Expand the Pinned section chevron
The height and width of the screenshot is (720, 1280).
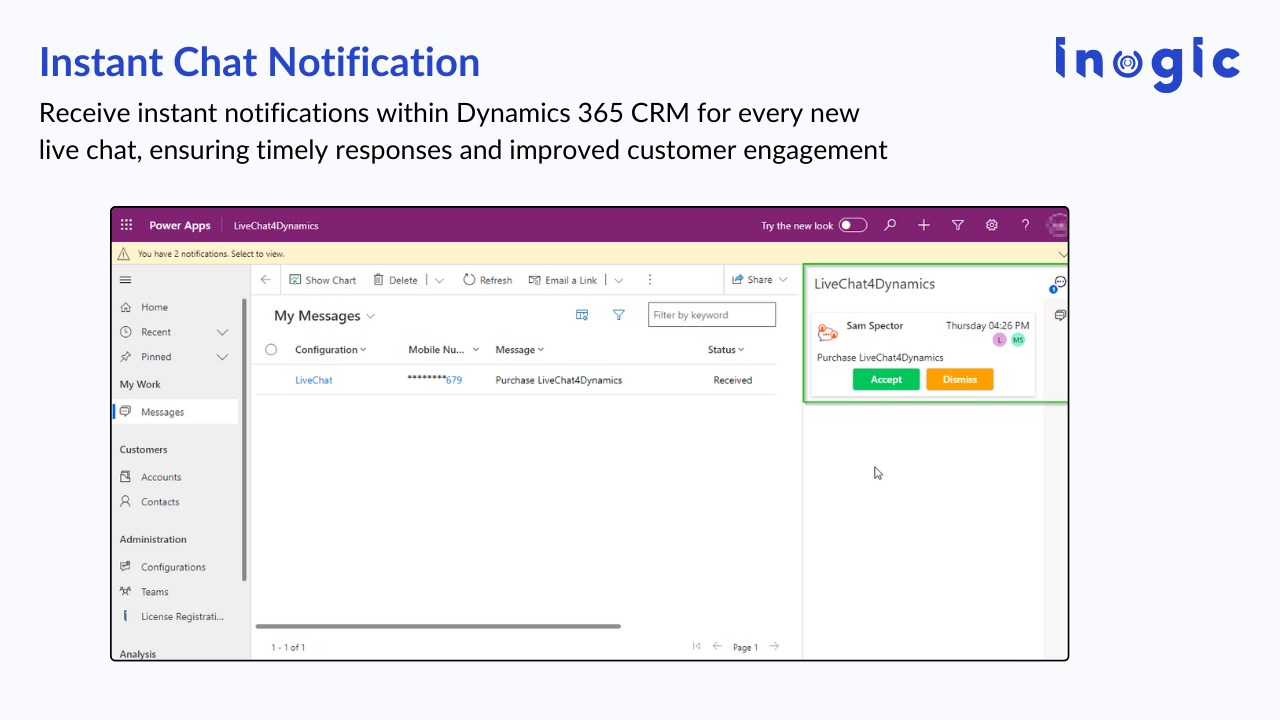tap(222, 357)
